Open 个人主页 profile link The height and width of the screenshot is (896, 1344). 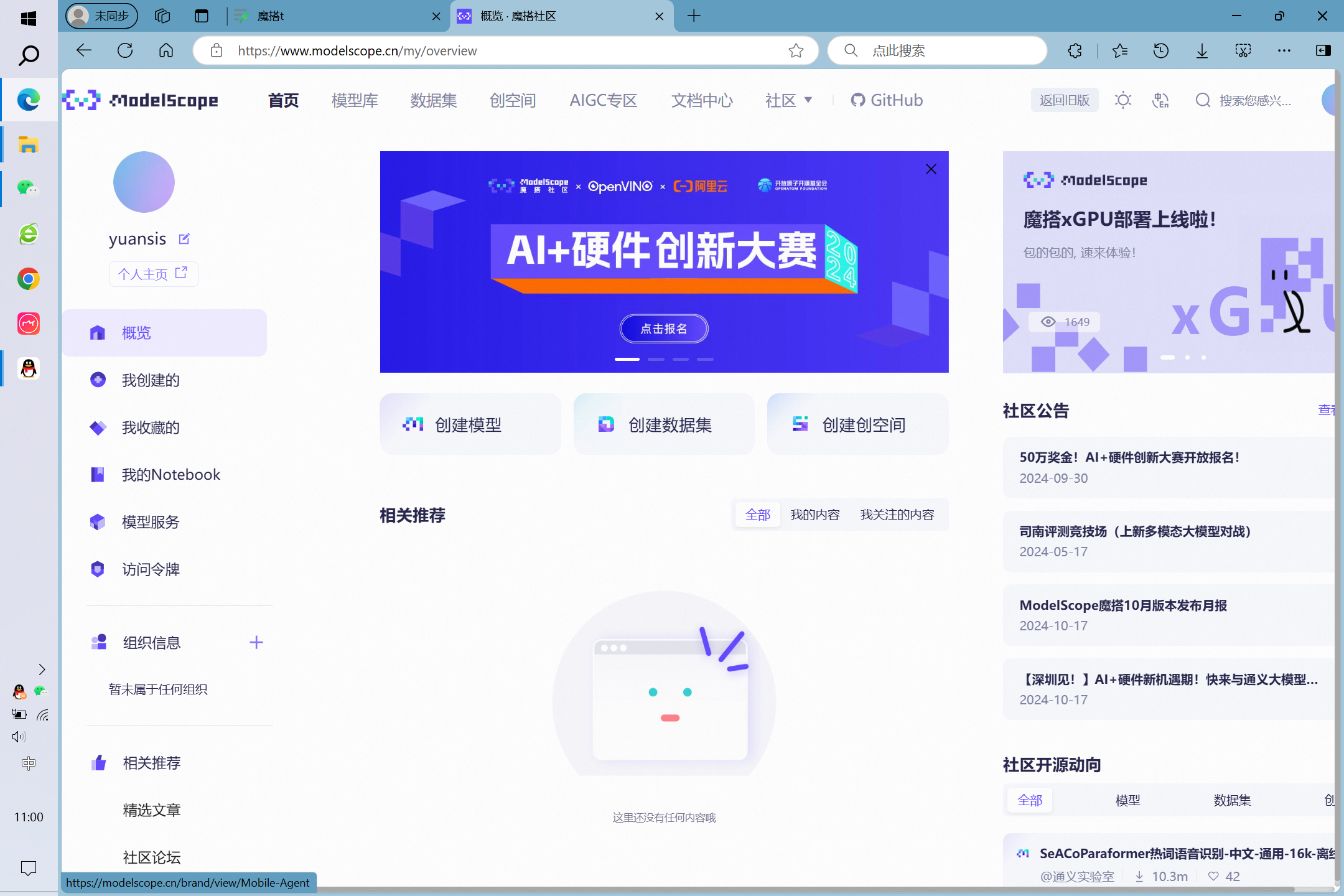pos(154,274)
